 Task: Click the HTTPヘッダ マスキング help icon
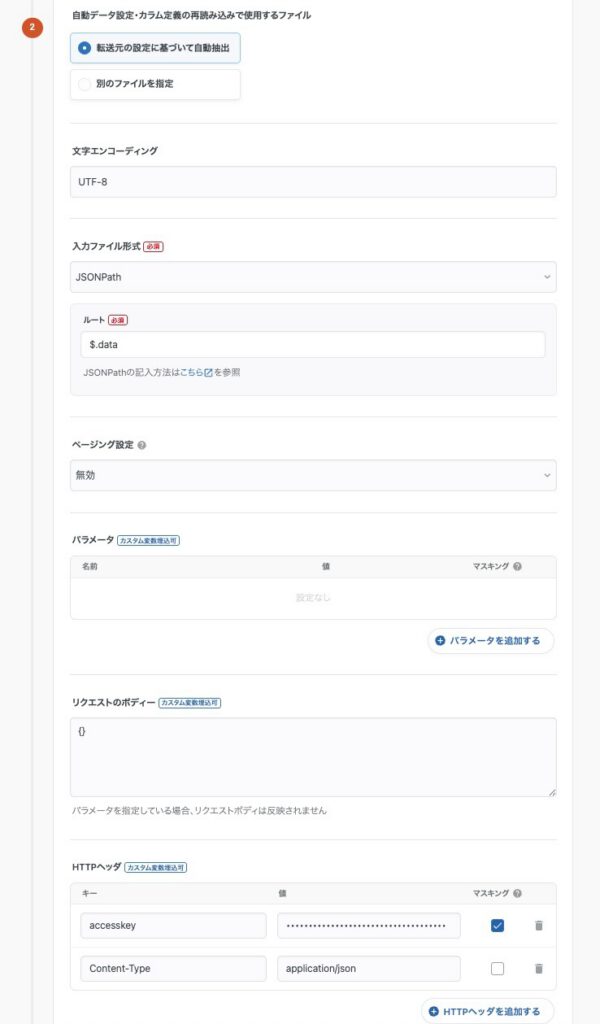point(517,893)
